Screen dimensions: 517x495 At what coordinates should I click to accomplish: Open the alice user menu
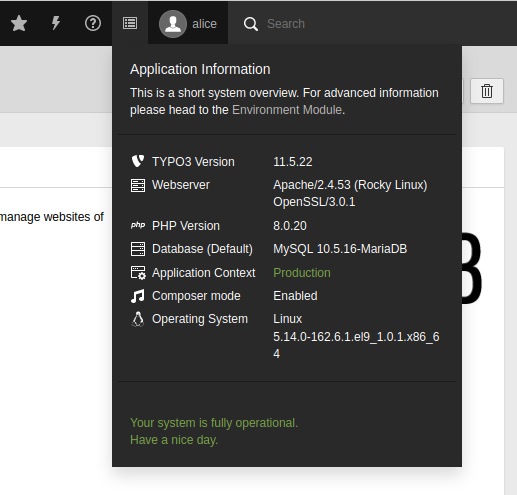[x=188, y=23]
